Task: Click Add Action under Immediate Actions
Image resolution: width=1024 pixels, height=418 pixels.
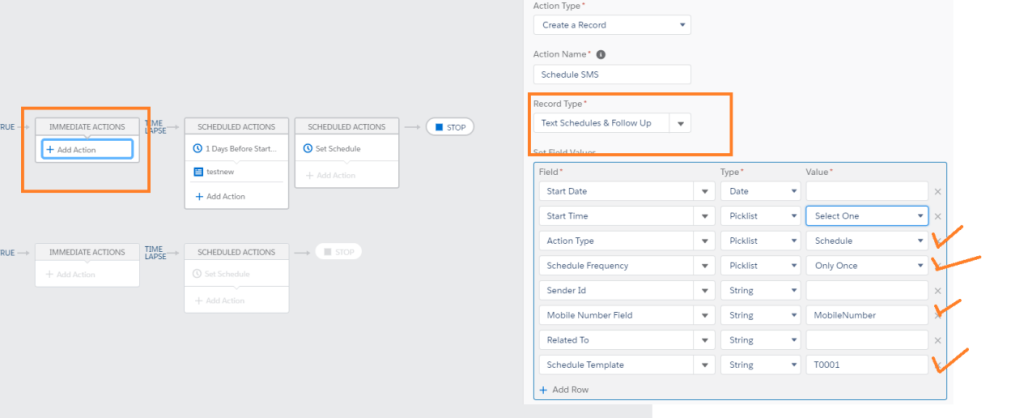Action: (x=87, y=149)
